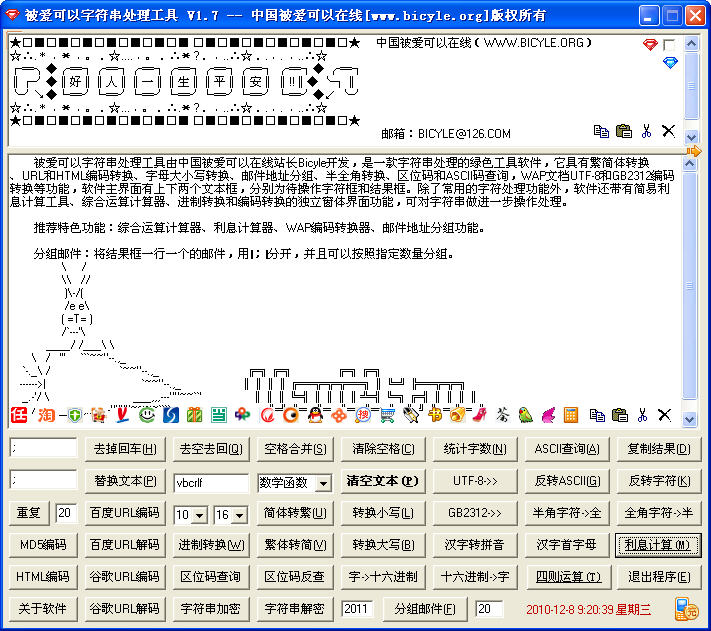Click the 搜 magnifier search icon
Viewport: 711px width, 631px height.
[x=363, y=415]
